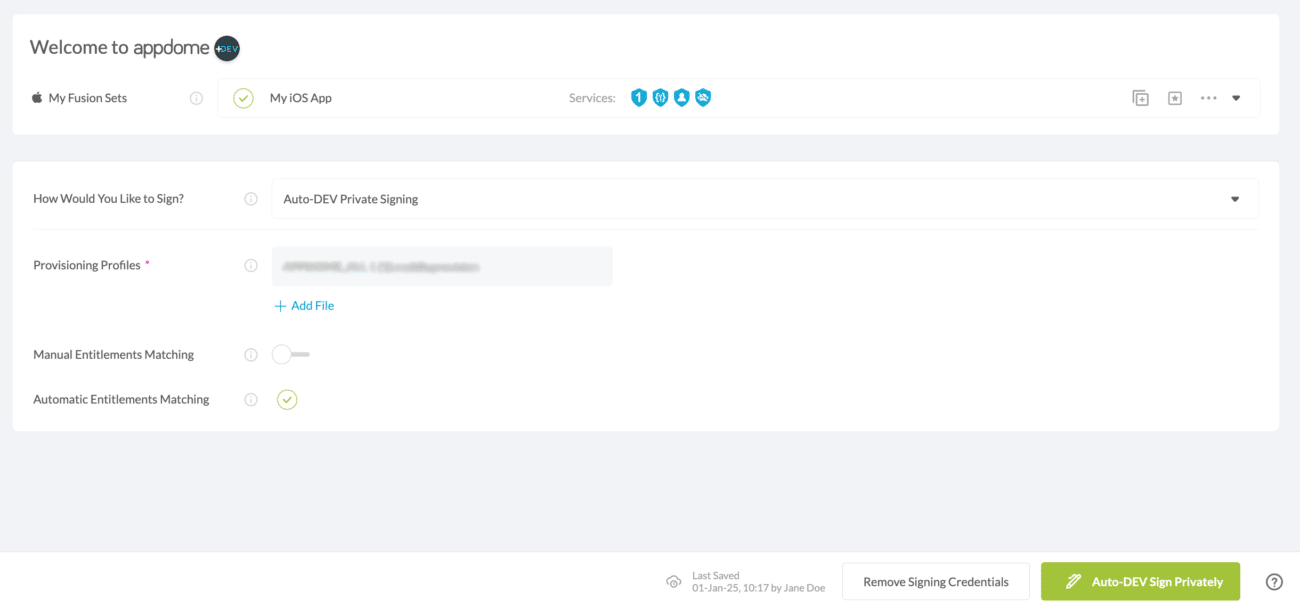Click the pencil icon on the sign button
1300x608 pixels.
1073,580
